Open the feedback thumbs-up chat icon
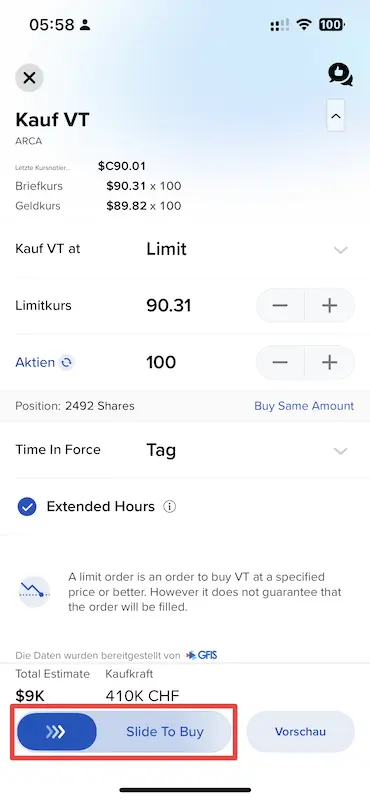The height and width of the screenshot is (800, 370). (x=340, y=74)
